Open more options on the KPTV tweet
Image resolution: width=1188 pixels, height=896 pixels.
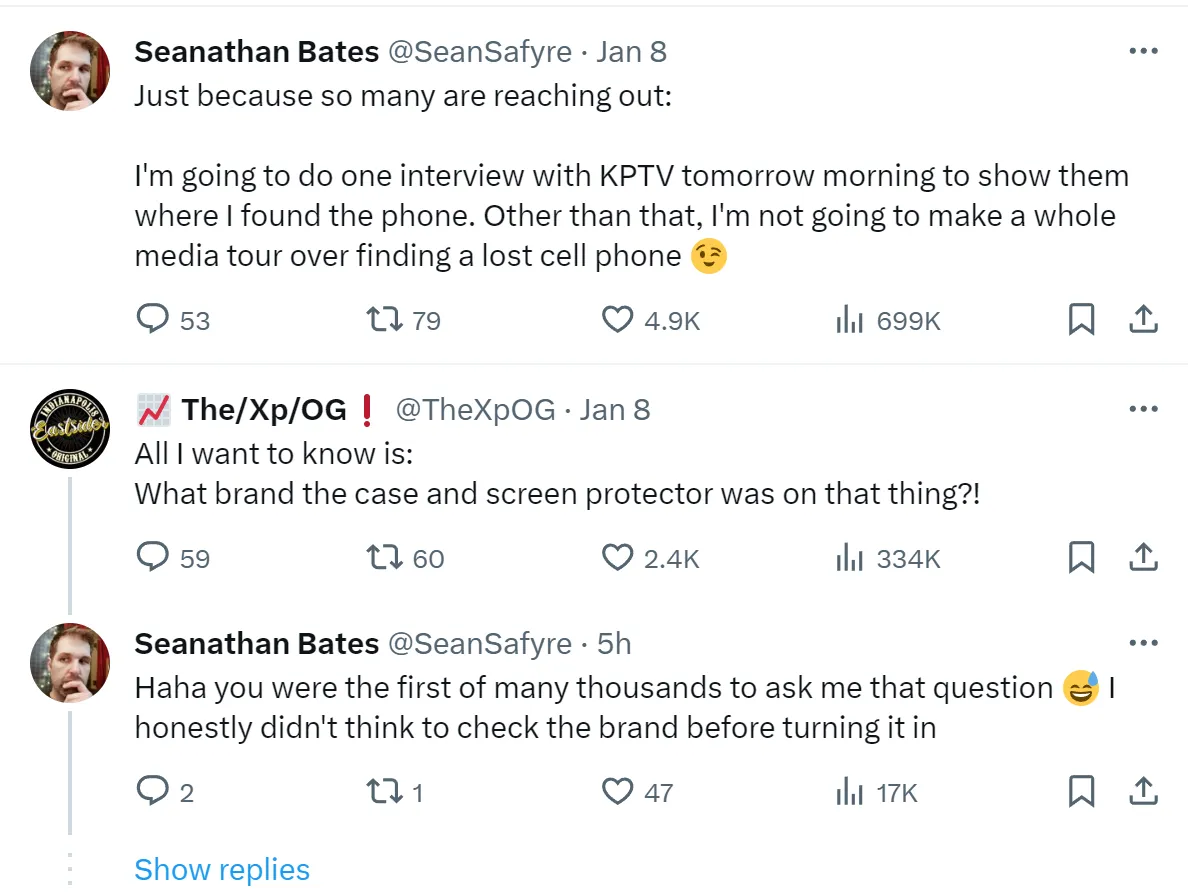tap(1142, 51)
